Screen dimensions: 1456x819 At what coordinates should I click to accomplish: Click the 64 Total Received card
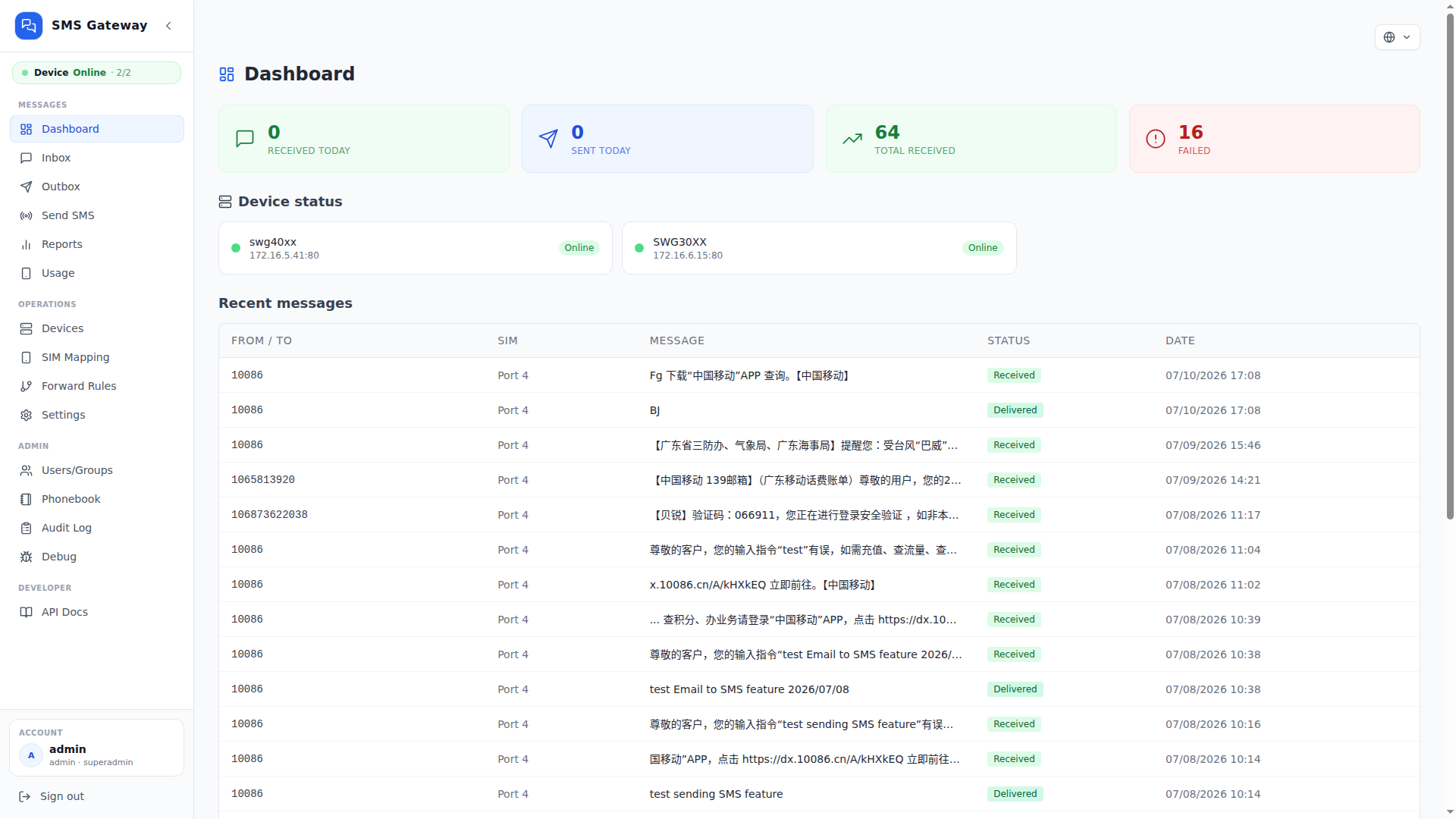tap(971, 139)
